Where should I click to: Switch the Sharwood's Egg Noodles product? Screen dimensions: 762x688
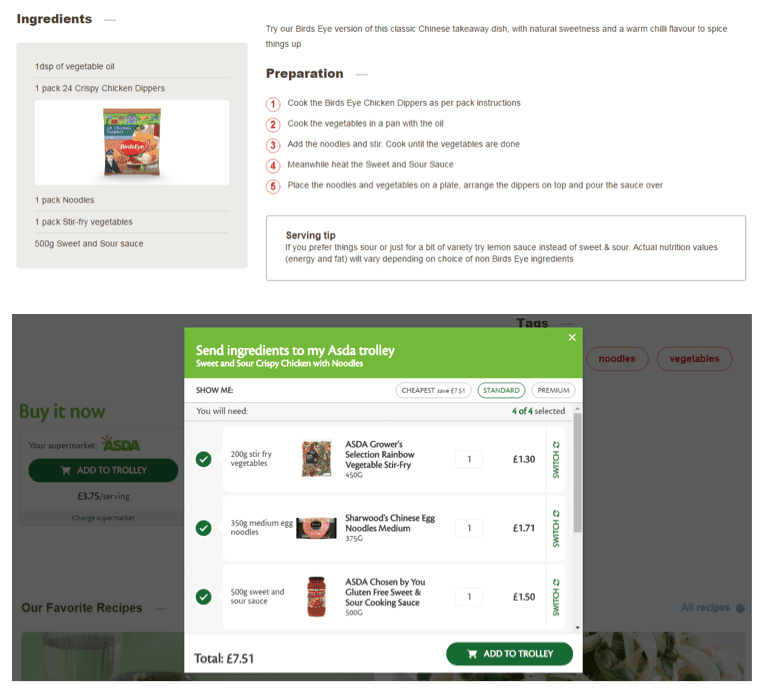coord(556,528)
